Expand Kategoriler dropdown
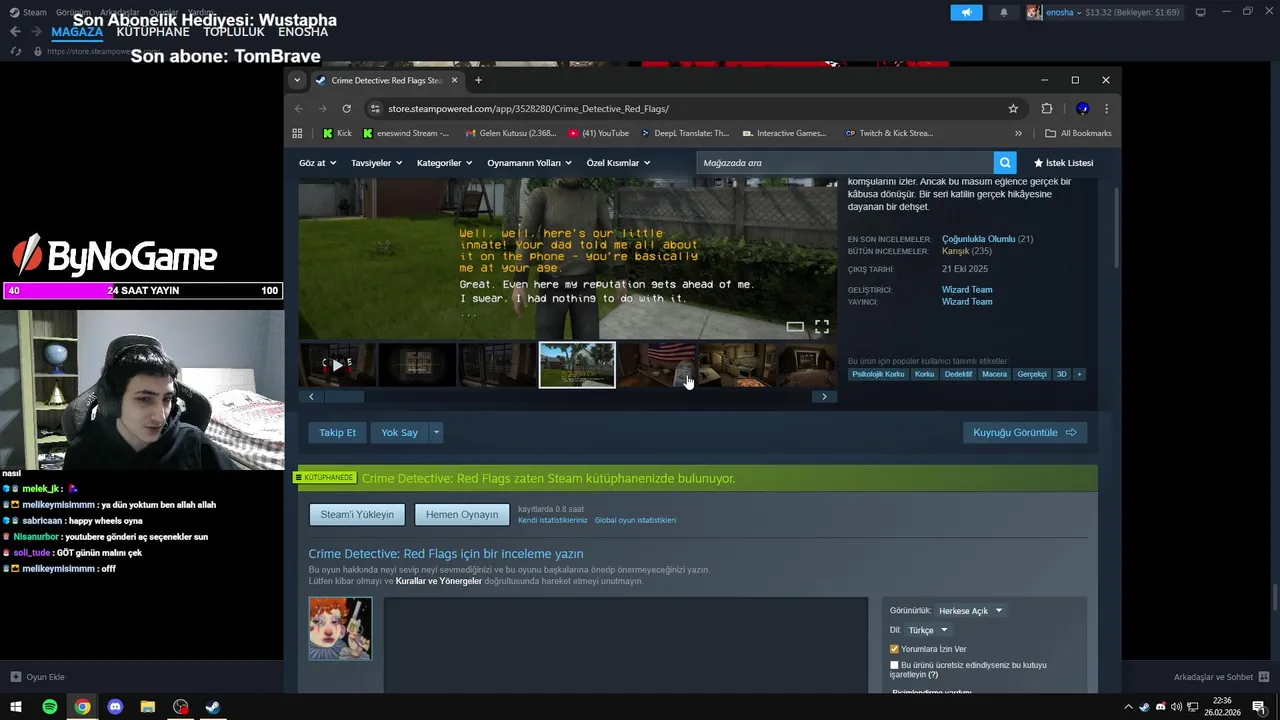 pos(444,163)
